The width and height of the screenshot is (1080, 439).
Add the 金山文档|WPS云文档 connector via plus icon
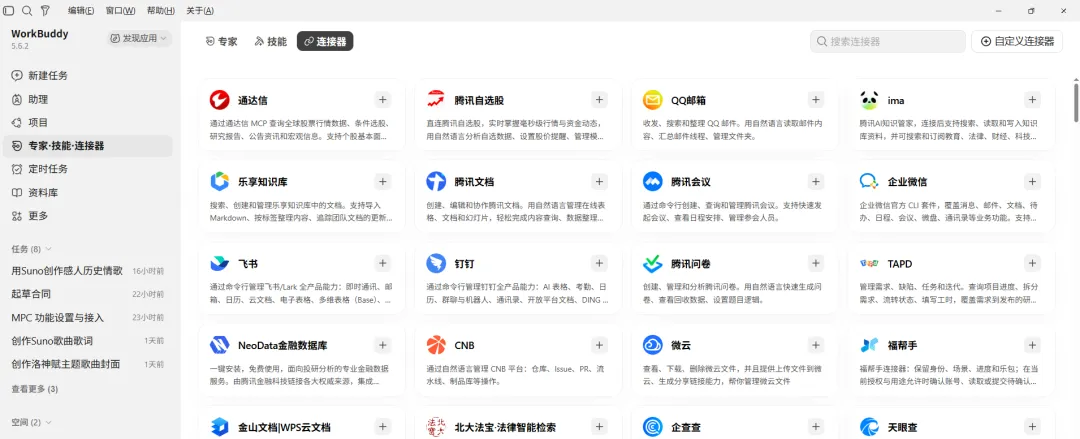[383, 427]
